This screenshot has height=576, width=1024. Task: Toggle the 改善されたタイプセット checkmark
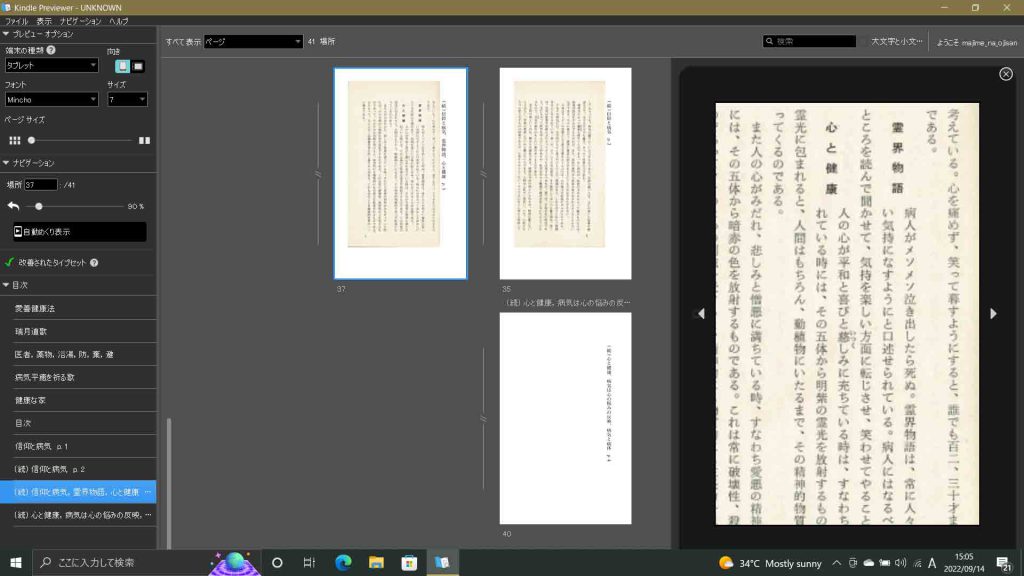pos(9,263)
